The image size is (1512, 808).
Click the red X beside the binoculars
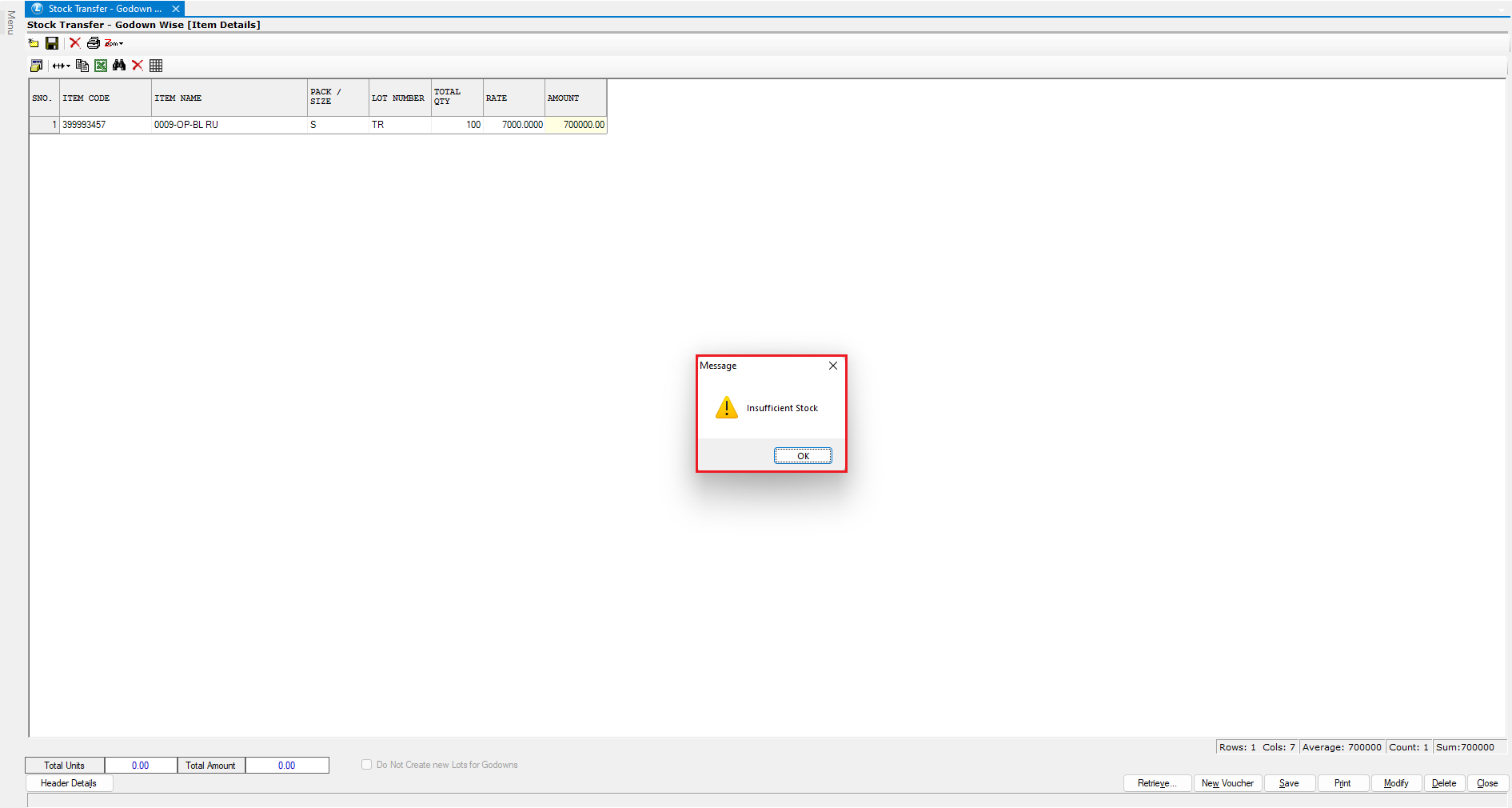pyautogui.click(x=138, y=66)
